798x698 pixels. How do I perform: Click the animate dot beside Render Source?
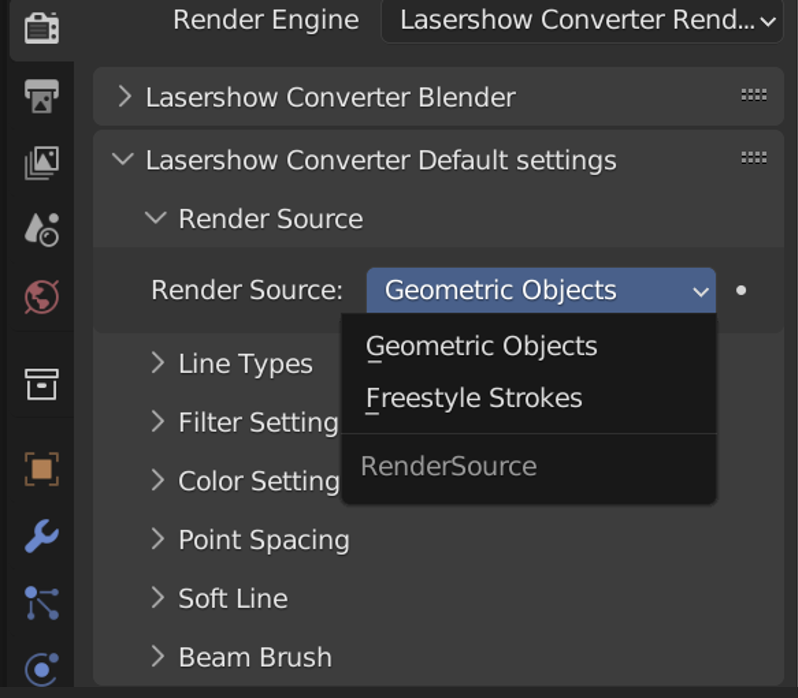pyautogui.click(x=741, y=290)
